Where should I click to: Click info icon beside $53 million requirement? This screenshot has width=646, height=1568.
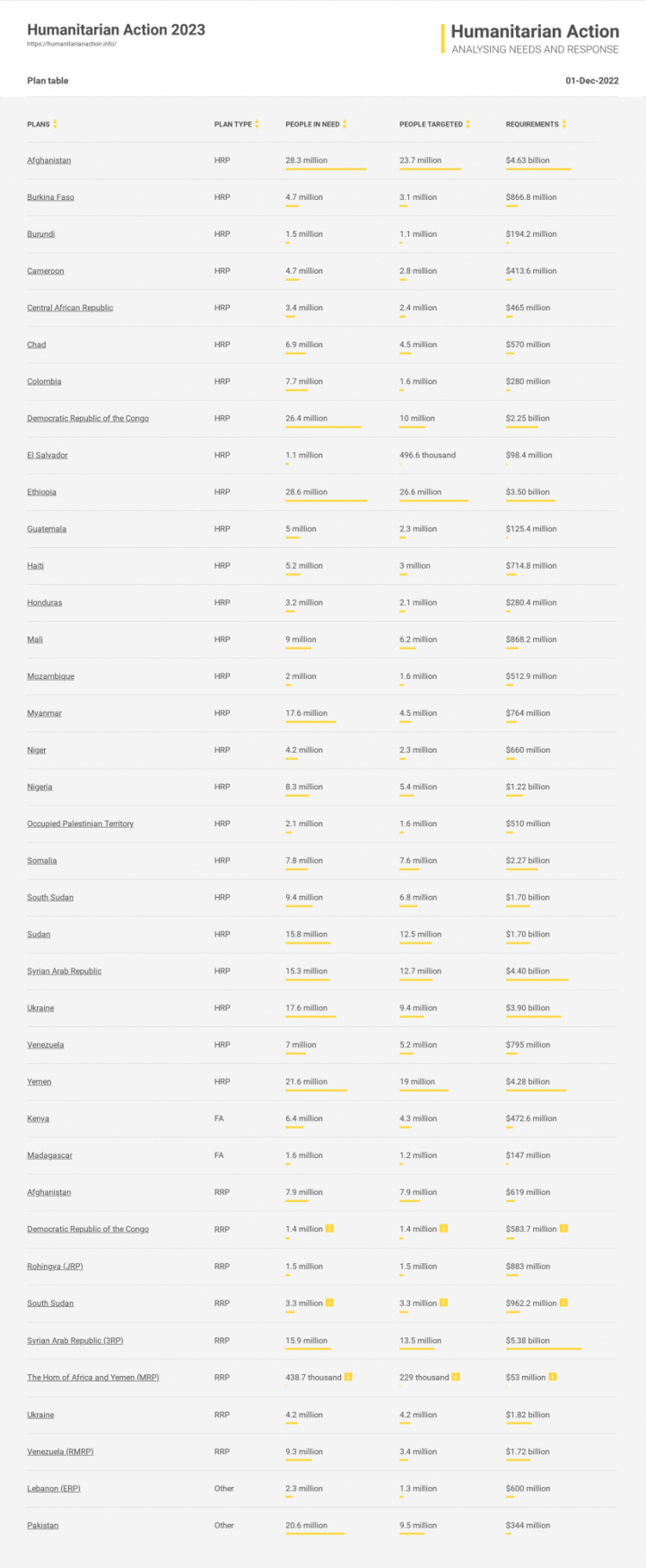pyautogui.click(x=553, y=1377)
